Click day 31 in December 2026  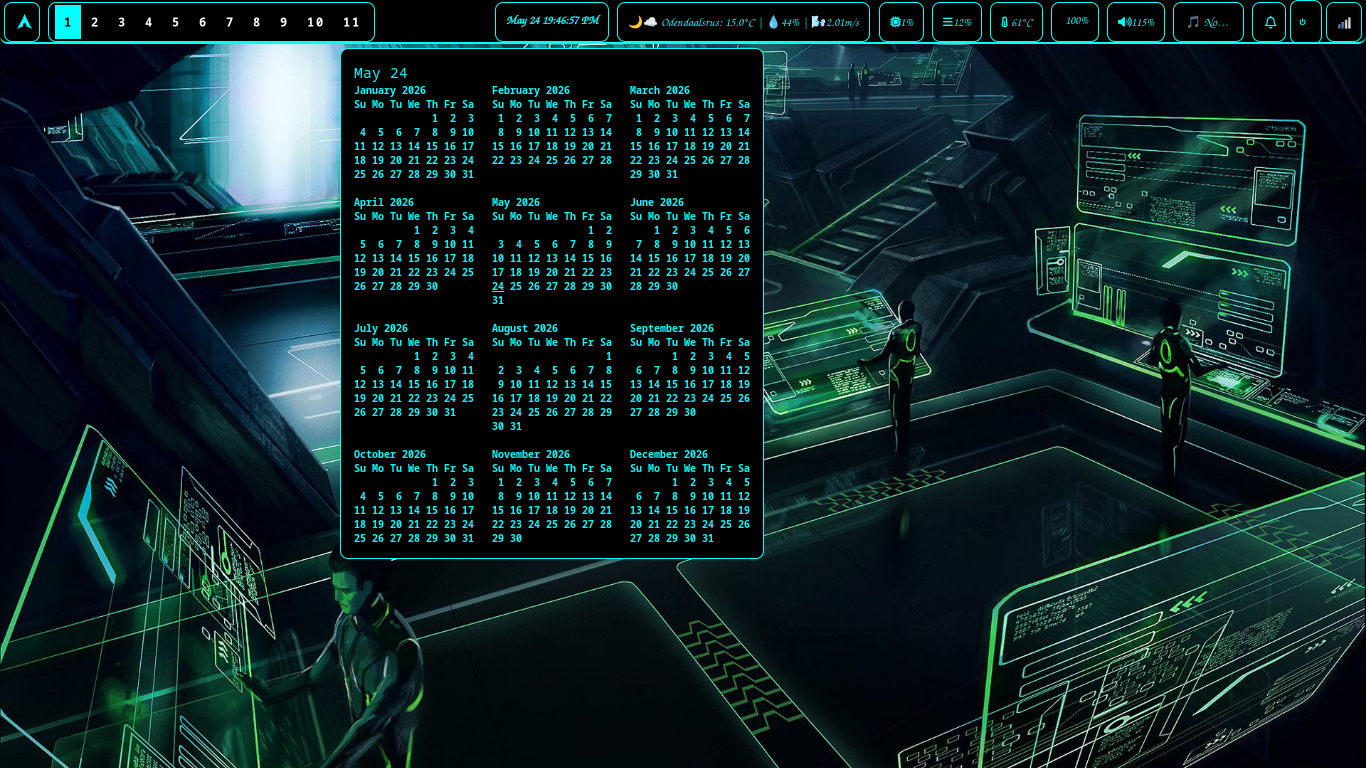click(x=708, y=538)
